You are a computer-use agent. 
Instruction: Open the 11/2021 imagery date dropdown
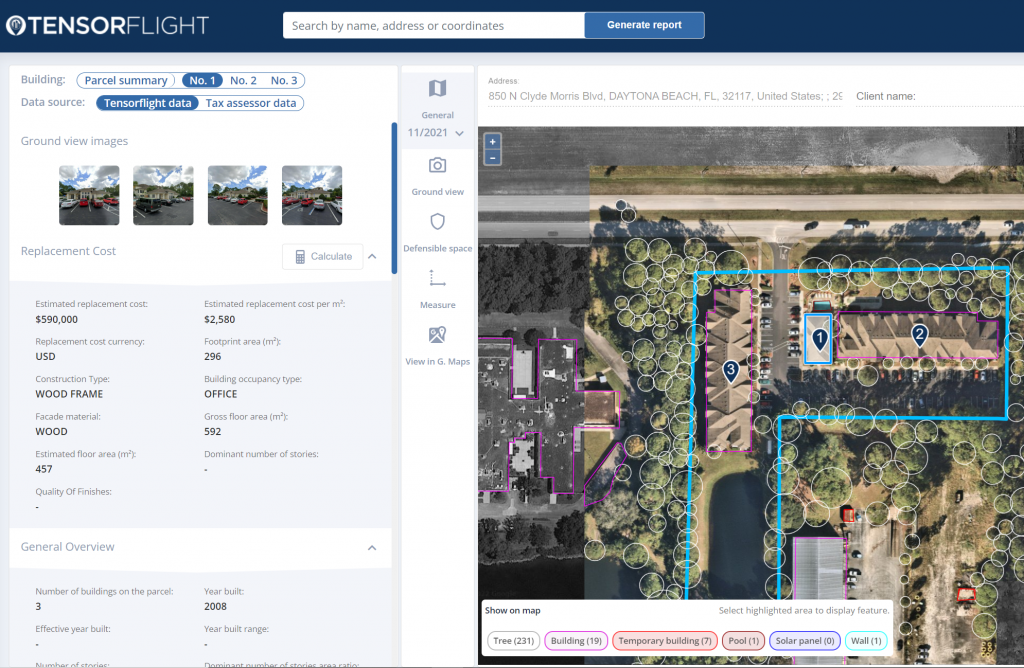tap(436, 133)
